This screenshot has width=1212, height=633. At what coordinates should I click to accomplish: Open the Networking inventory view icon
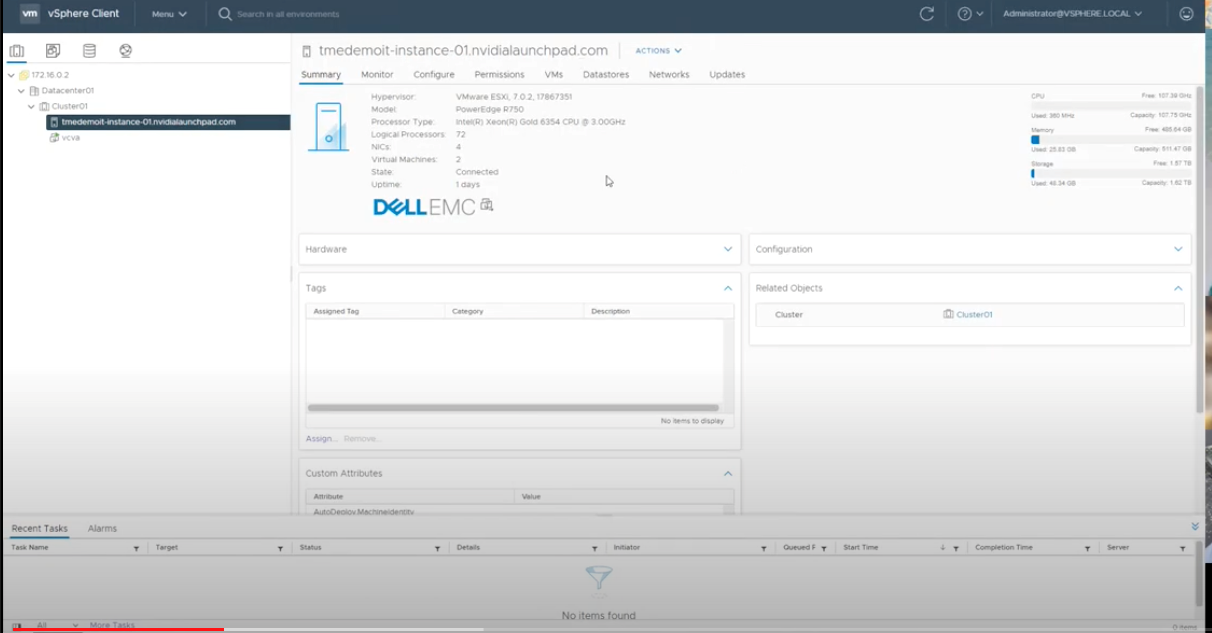point(125,51)
